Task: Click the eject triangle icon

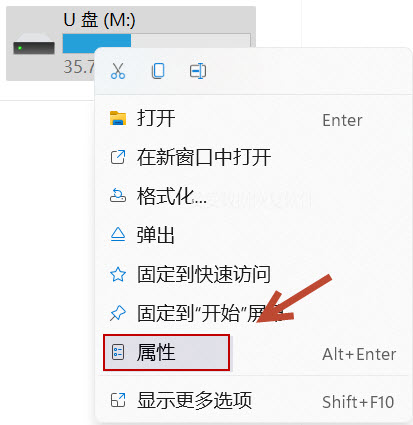Action: (118, 235)
